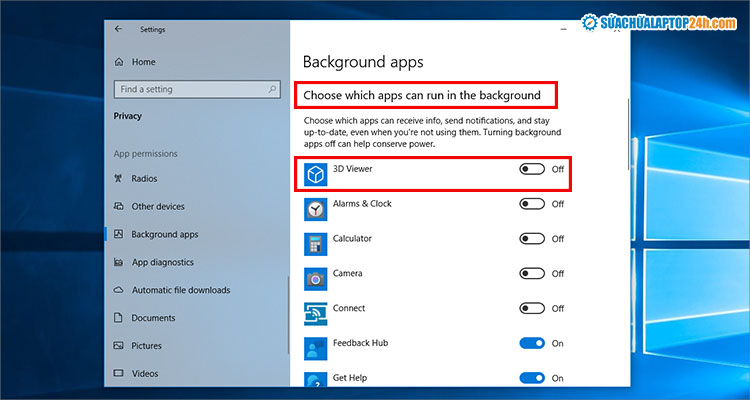This screenshot has width=750, height=400.
Task: Click the Connect app name
Action: click(349, 308)
